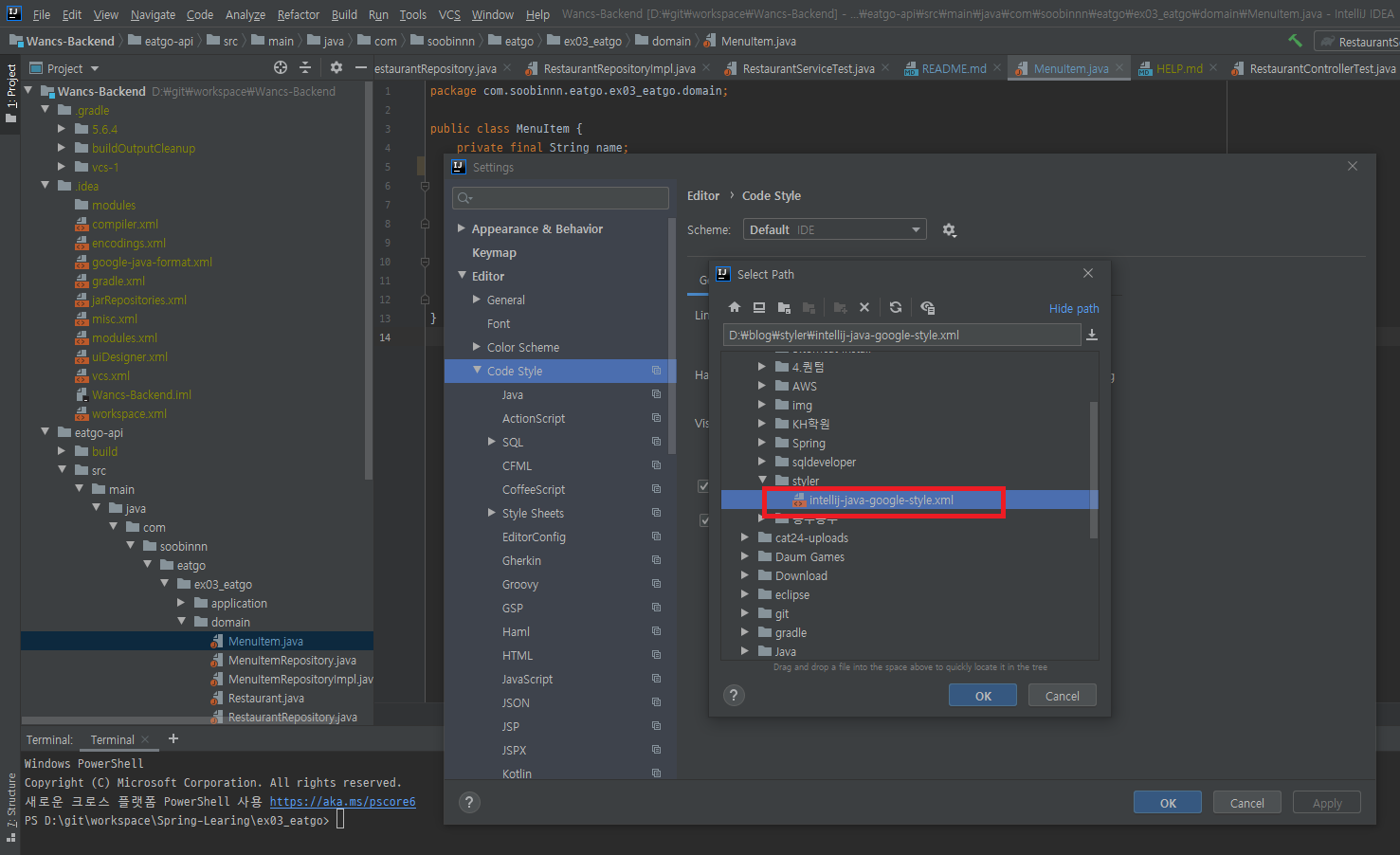This screenshot has width=1400, height=855.
Task: Click the Home directory icon in Select Path
Action: 735,307
